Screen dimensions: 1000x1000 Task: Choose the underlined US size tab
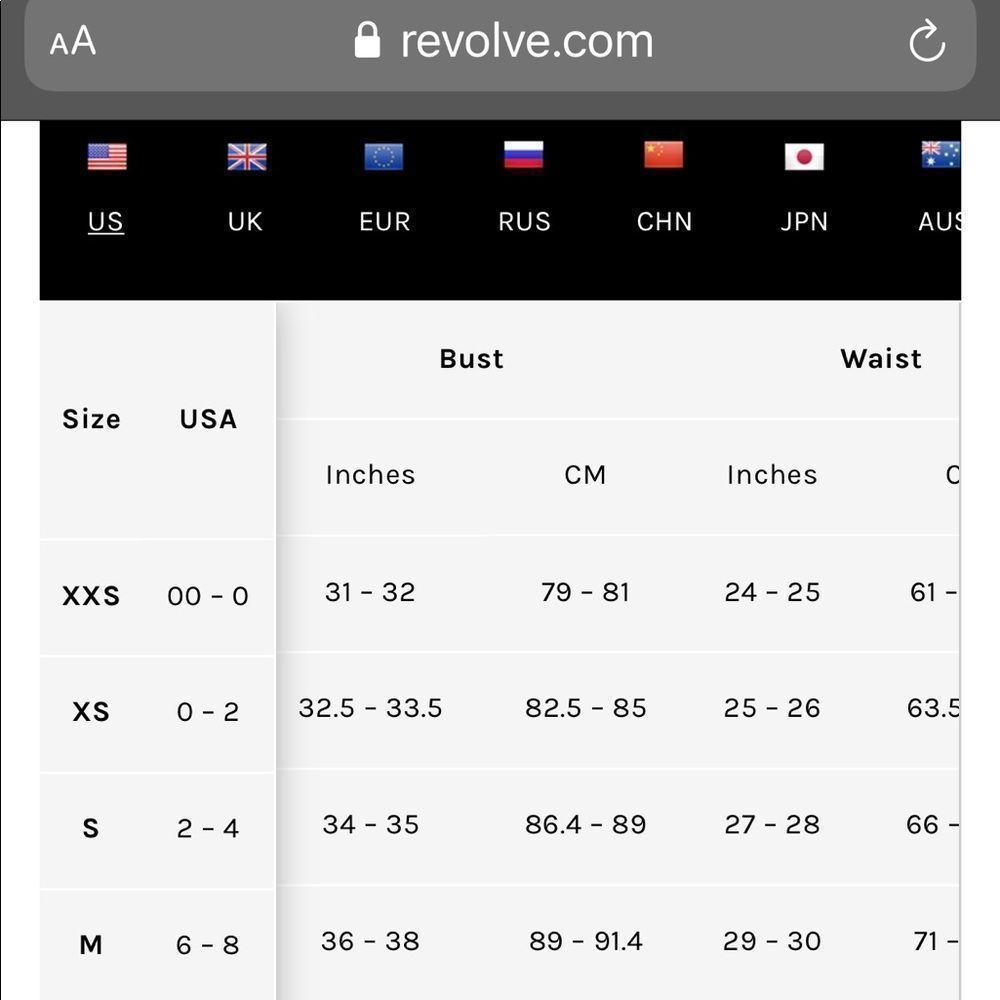[106, 222]
